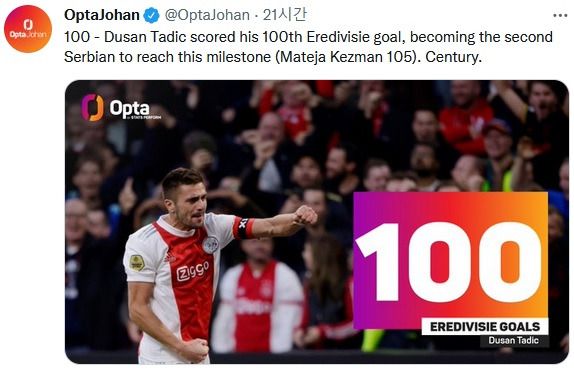Open the OptaJohan display name link
Screen dimensions: 574x373
tap(102, 15)
